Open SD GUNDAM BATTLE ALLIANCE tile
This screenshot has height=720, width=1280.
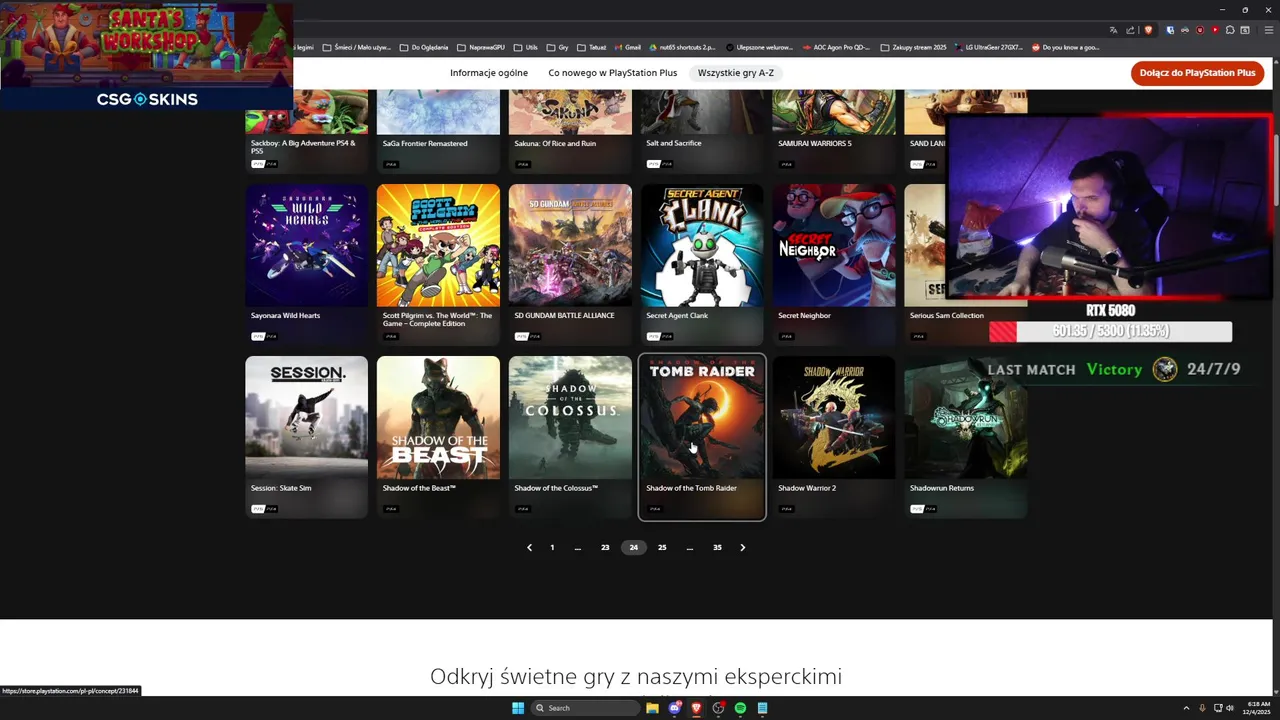click(x=570, y=265)
